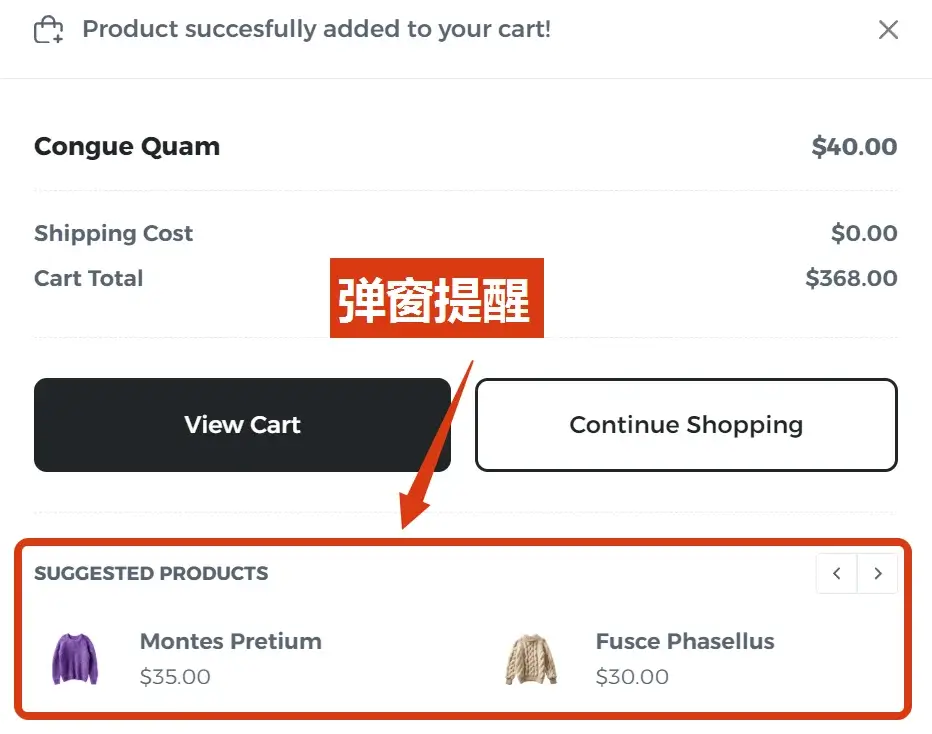The image size is (932, 734).
Task: Click the Suggested Products heading
Action: click(151, 574)
